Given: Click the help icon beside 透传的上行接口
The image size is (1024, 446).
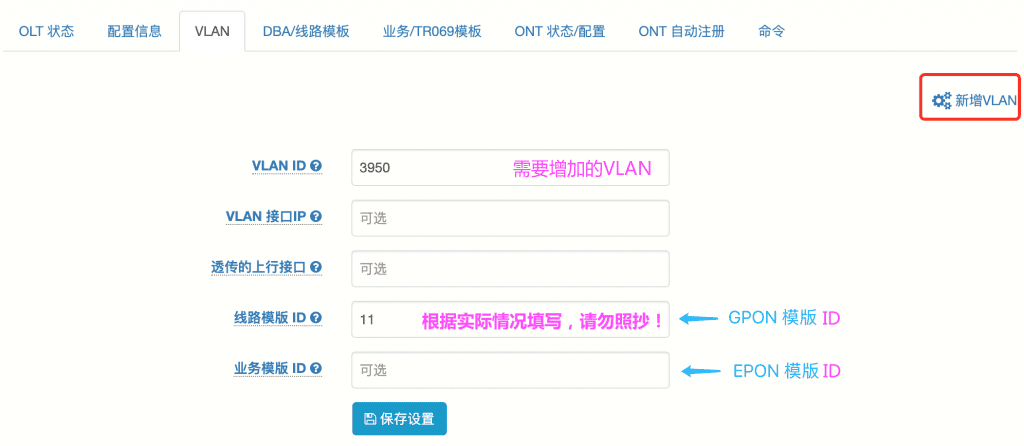Looking at the screenshot, I should click(x=316, y=267).
